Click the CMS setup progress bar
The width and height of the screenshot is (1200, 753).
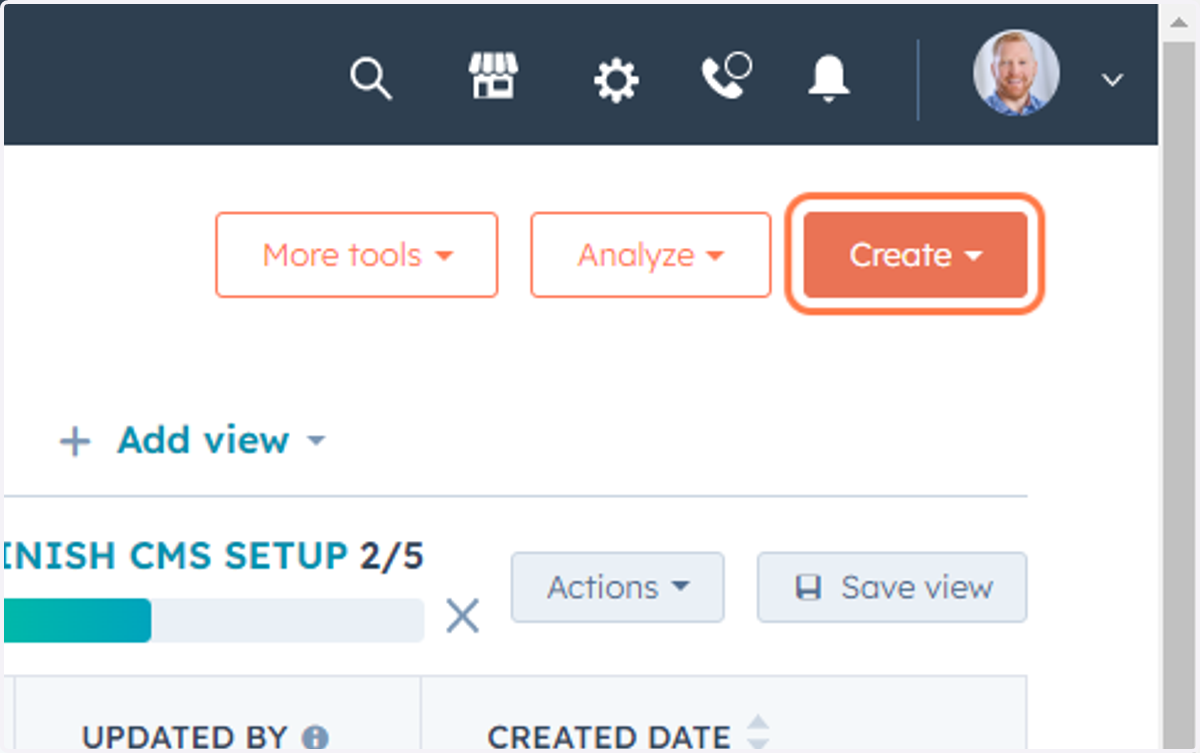(x=214, y=620)
